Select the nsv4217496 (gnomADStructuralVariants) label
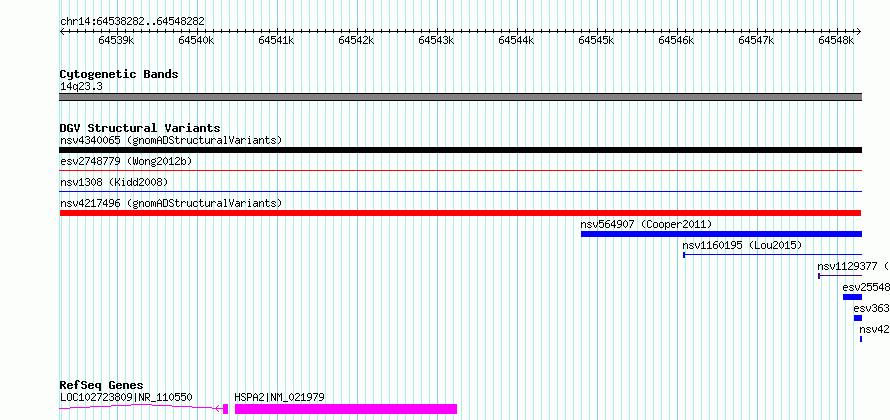This screenshot has height=420, width=890. [171, 203]
